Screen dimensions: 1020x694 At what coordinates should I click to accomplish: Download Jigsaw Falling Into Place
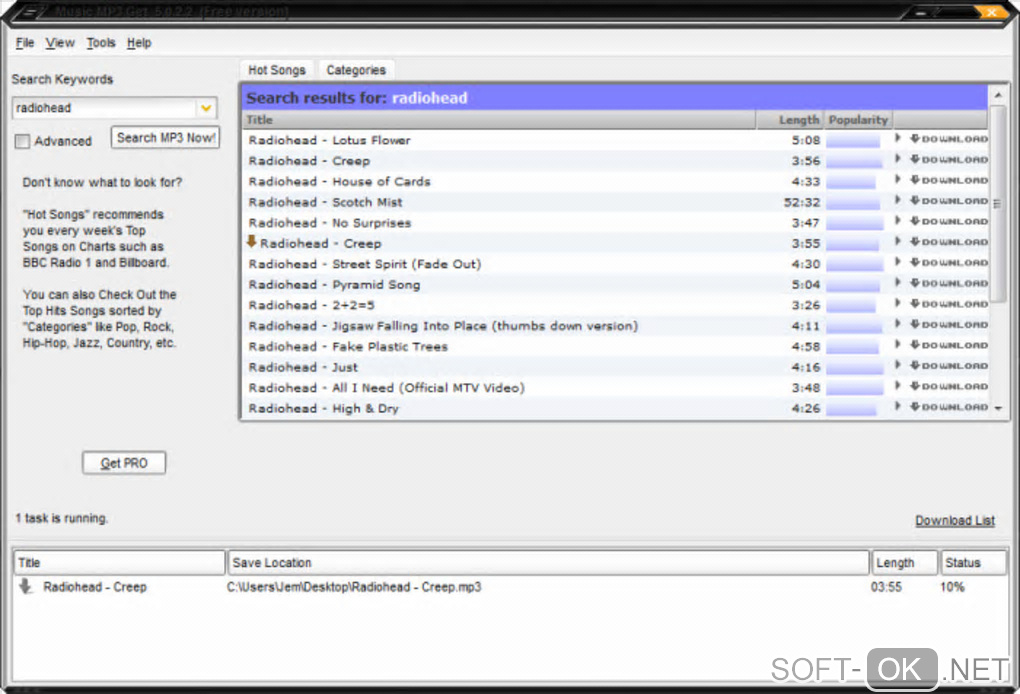point(948,325)
